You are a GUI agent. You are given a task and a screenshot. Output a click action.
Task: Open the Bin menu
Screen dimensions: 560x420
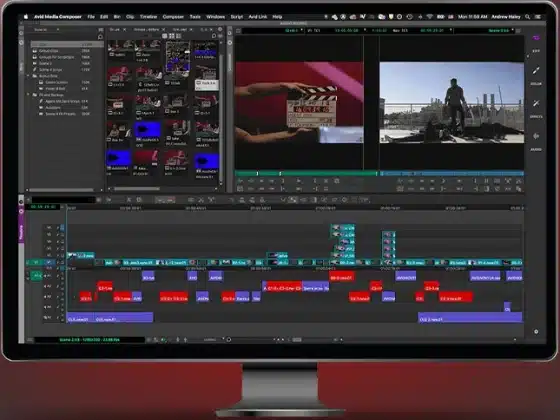coord(117,17)
